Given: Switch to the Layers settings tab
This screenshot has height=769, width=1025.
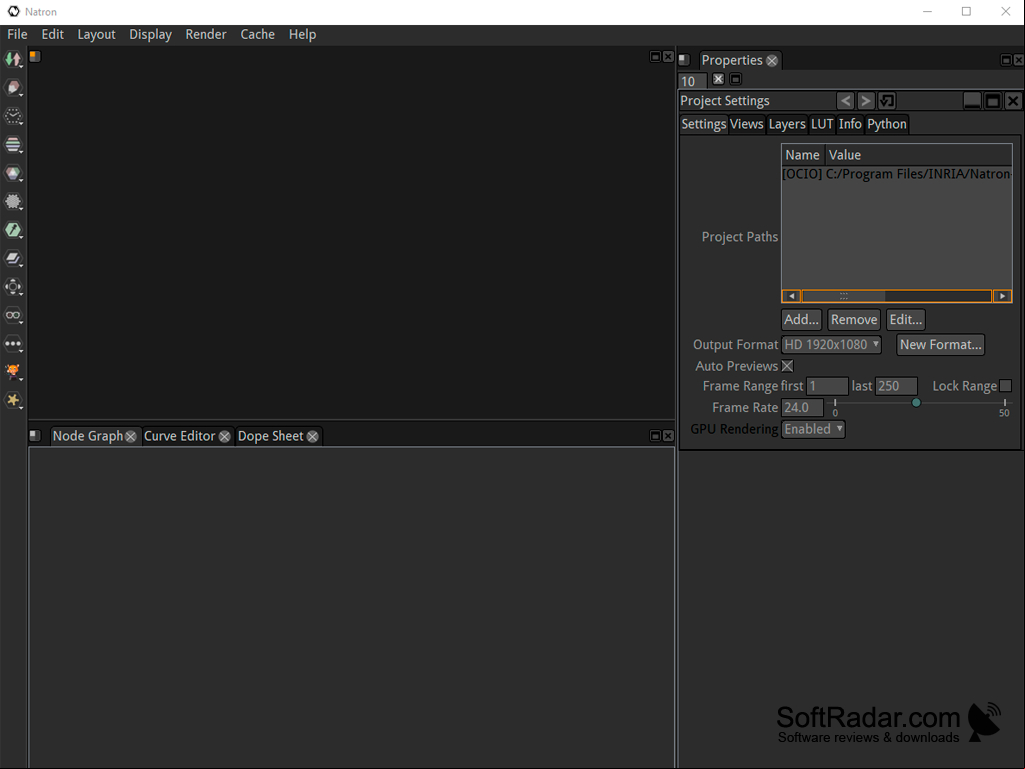Looking at the screenshot, I should [x=787, y=124].
